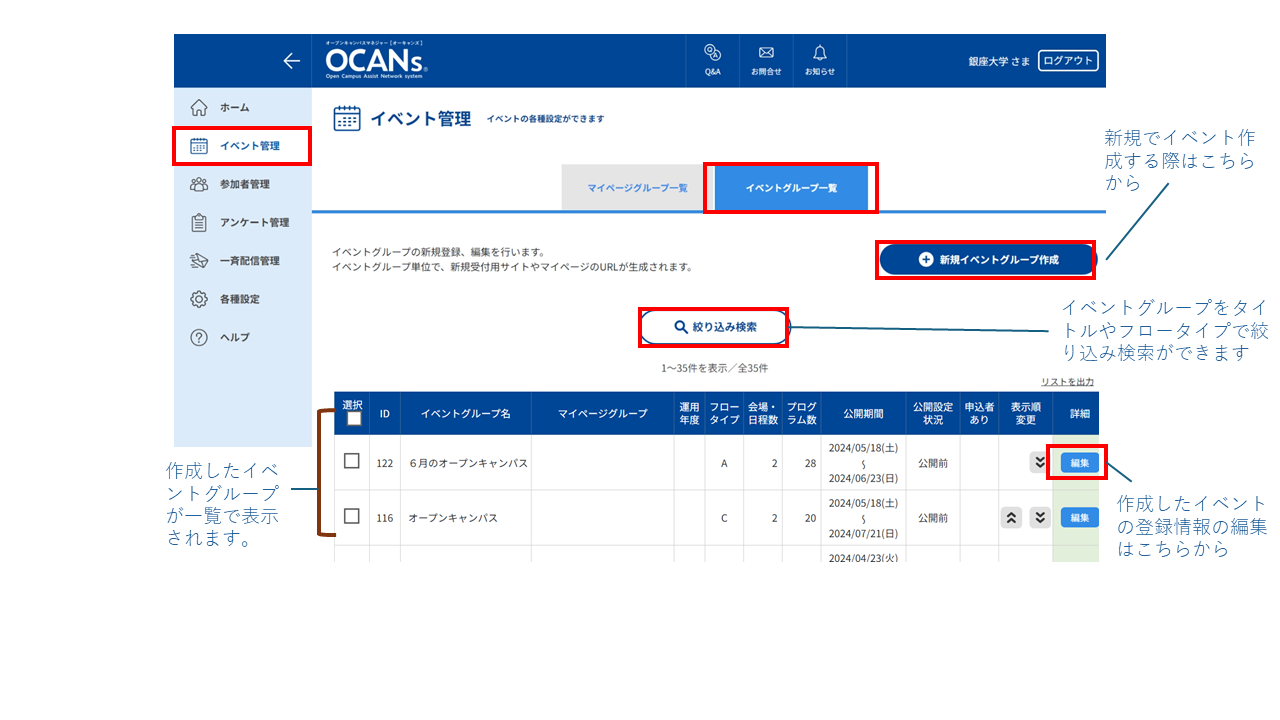Screen dimensions: 1280x720
Task: Toggle the select-all checkbox in 選択 header
Action: pyautogui.click(x=352, y=419)
